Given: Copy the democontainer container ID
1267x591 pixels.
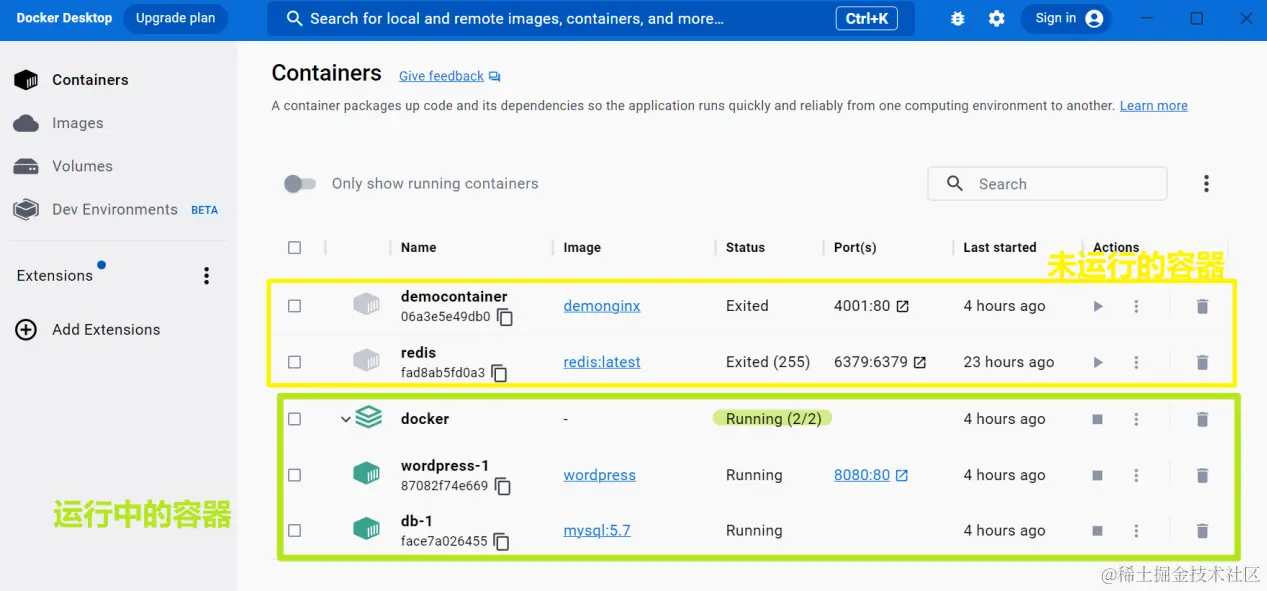Looking at the screenshot, I should pyautogui.click(x=506, y=317).
